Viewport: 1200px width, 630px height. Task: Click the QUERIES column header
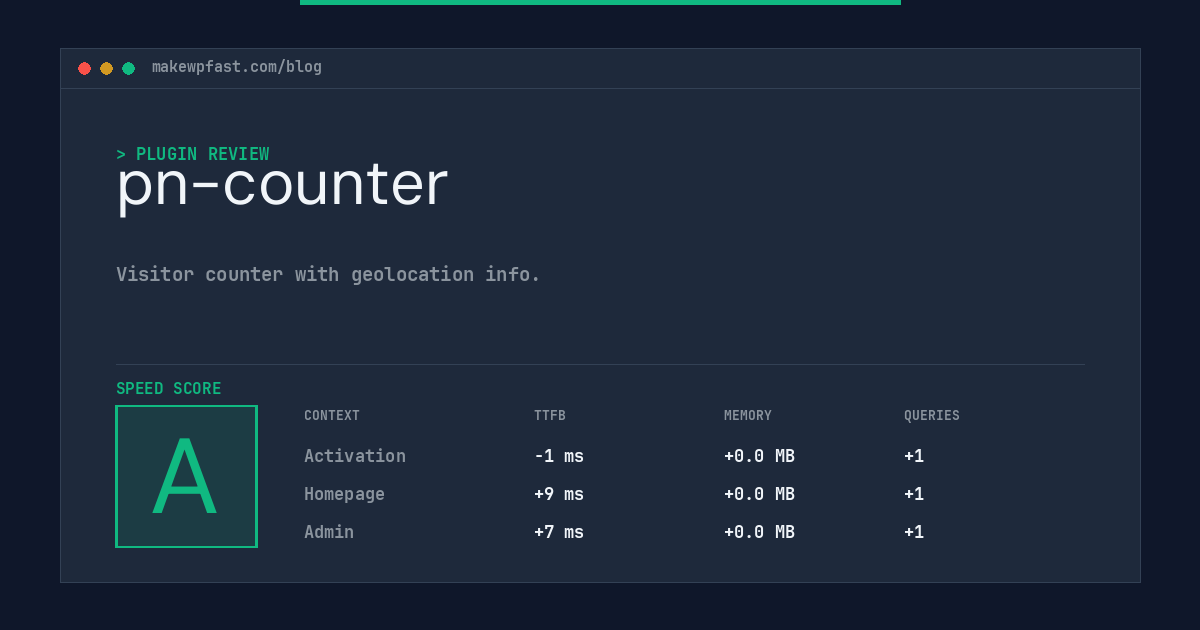[x=932, y=416]
